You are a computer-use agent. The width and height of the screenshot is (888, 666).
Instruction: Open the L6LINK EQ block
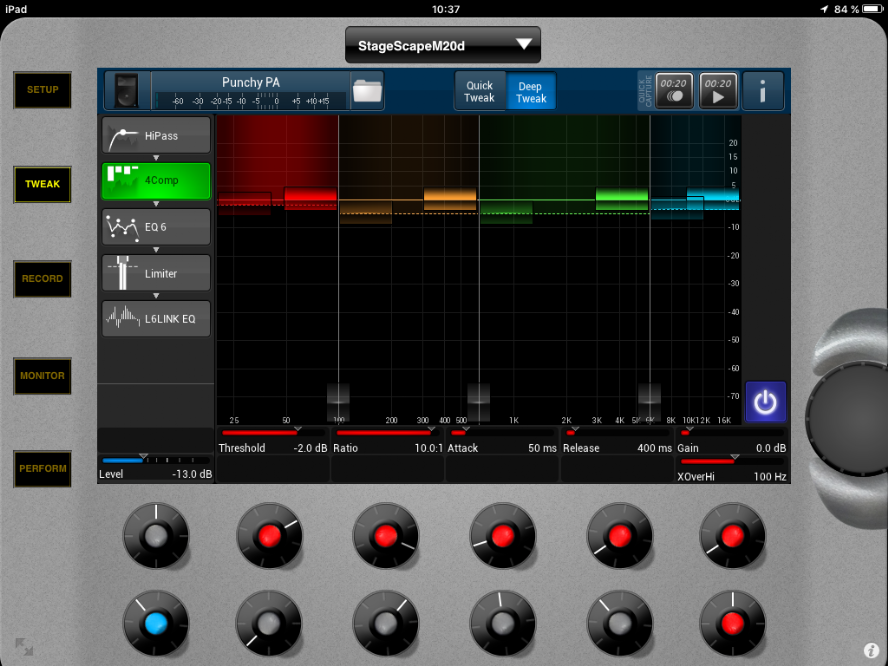[156, 318]
